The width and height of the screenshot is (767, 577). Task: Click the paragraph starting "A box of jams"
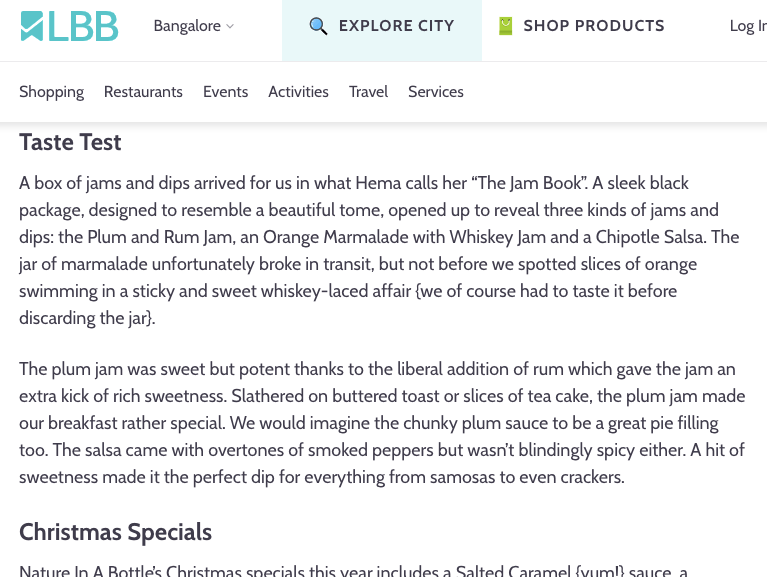(379, 250)
